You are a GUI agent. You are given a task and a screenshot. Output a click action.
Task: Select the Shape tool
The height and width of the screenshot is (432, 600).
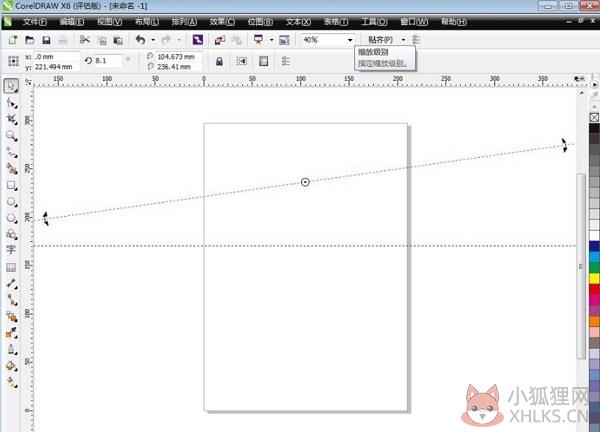pyautogui.click(x=11, y=103)
